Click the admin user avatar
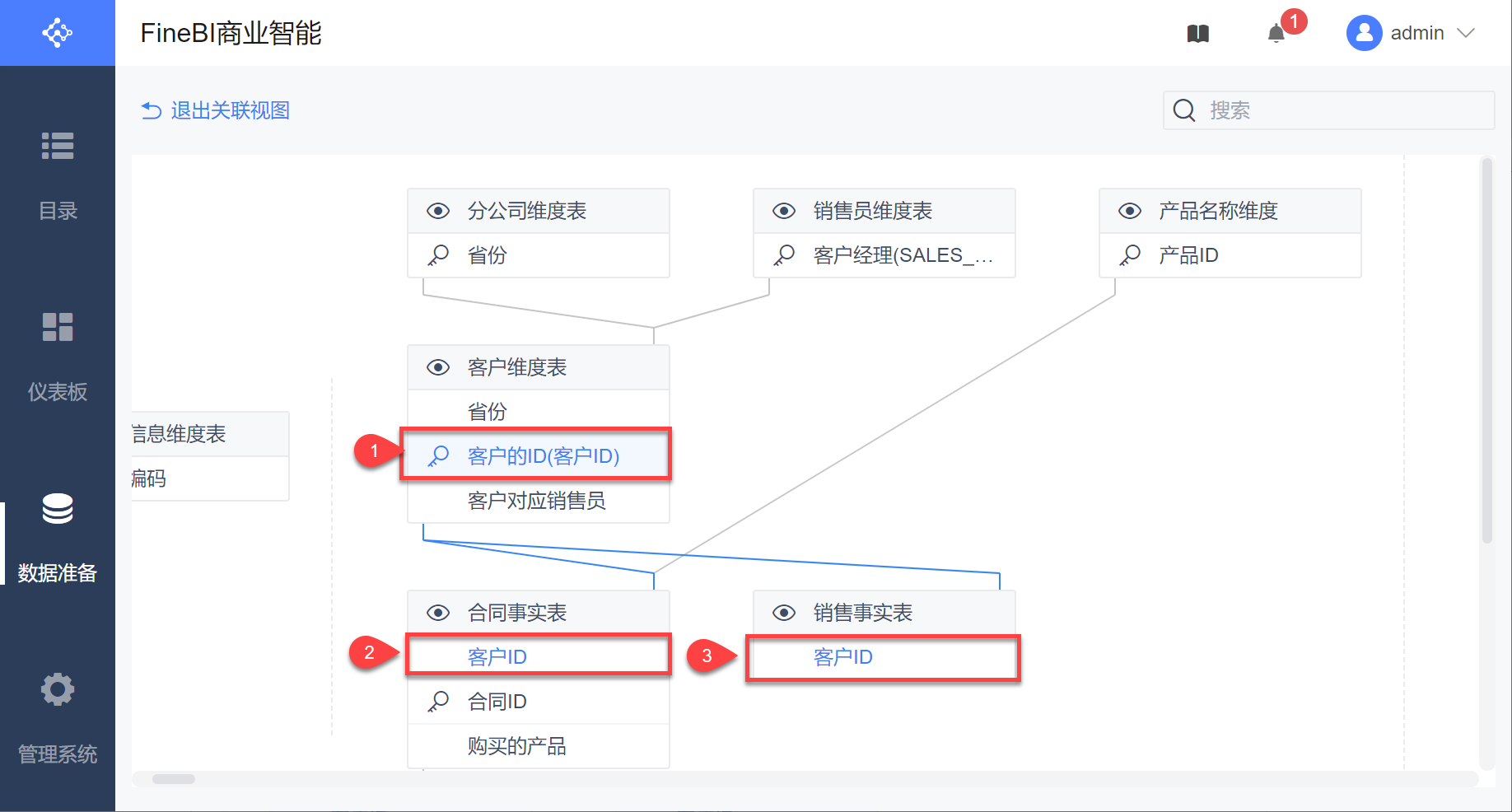Image resolution: width=1512 pixels, height=812 pixels. click(1364, 33)
